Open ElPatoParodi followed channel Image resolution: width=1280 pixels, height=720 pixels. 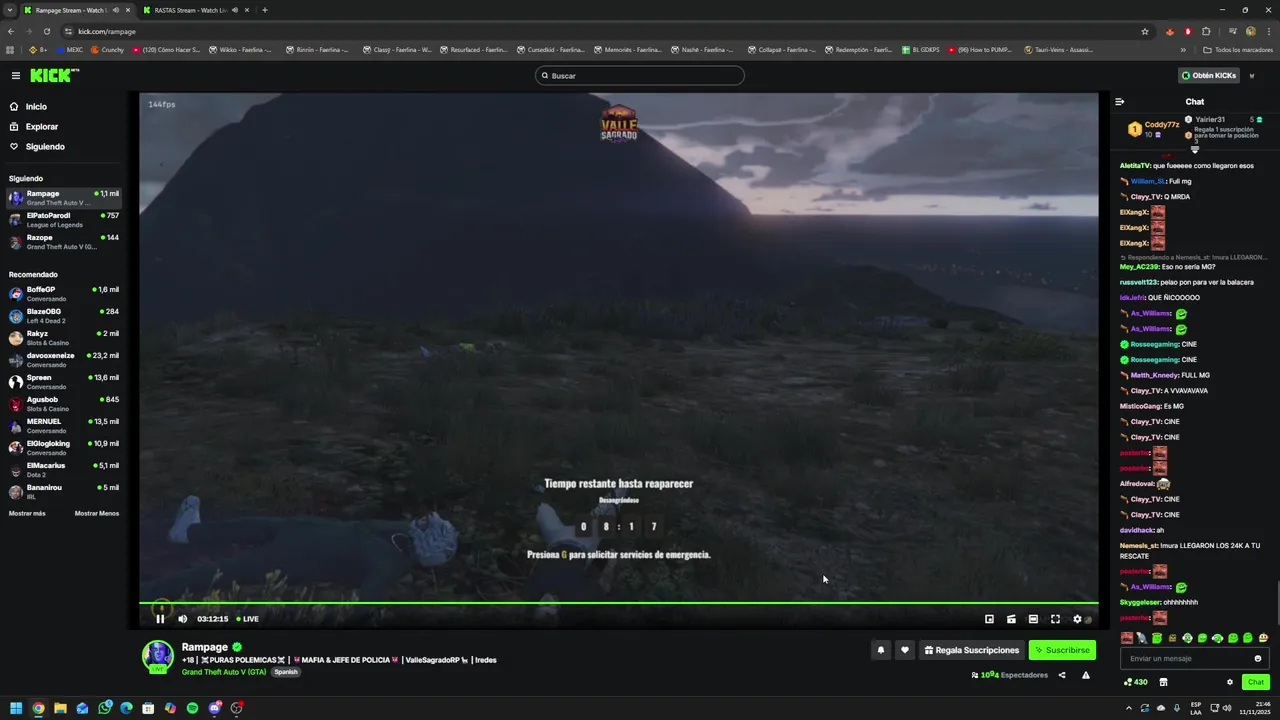64,220
